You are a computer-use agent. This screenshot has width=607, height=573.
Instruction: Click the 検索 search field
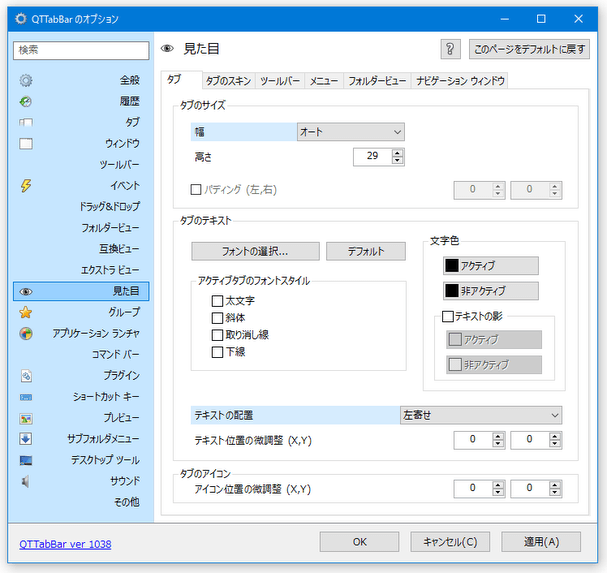(81, 51)
